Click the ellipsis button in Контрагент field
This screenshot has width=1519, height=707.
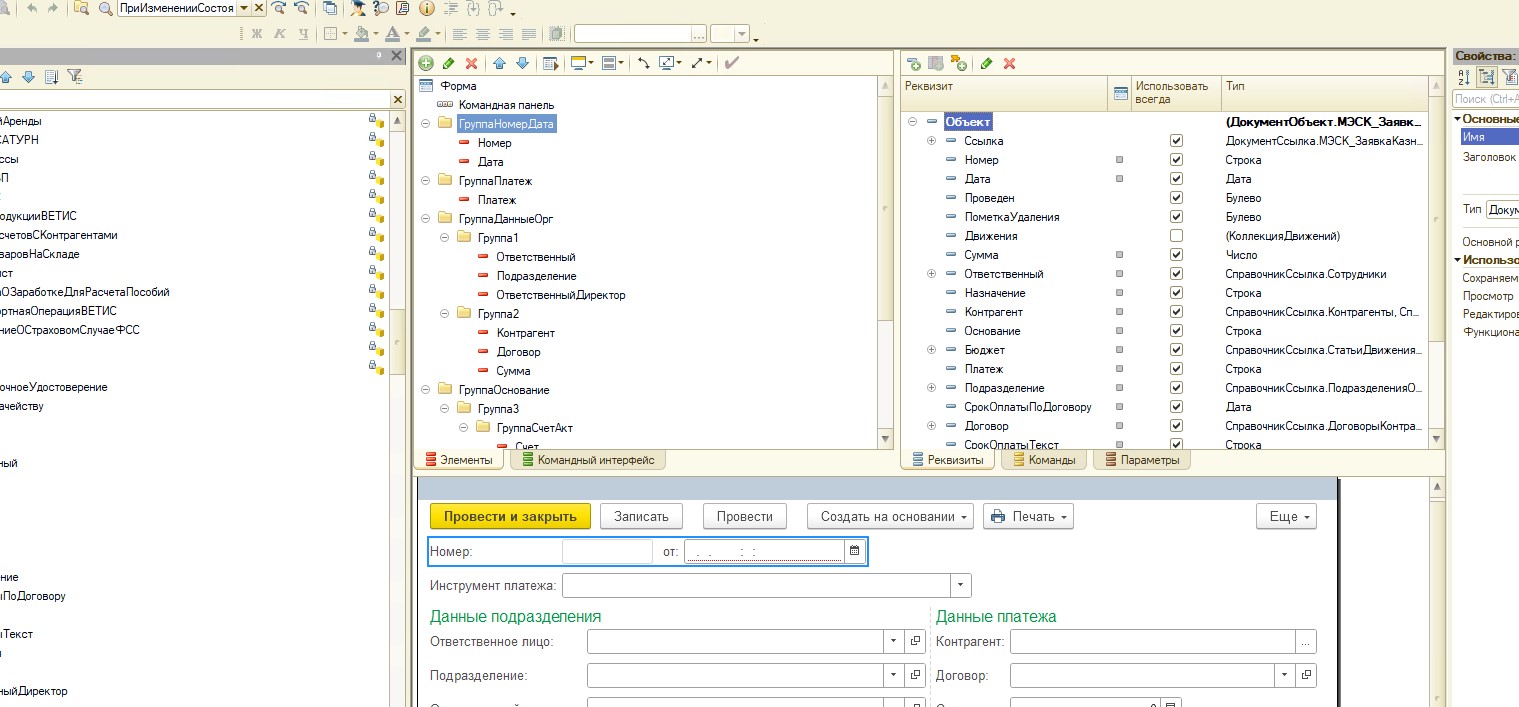point(1305,641)
